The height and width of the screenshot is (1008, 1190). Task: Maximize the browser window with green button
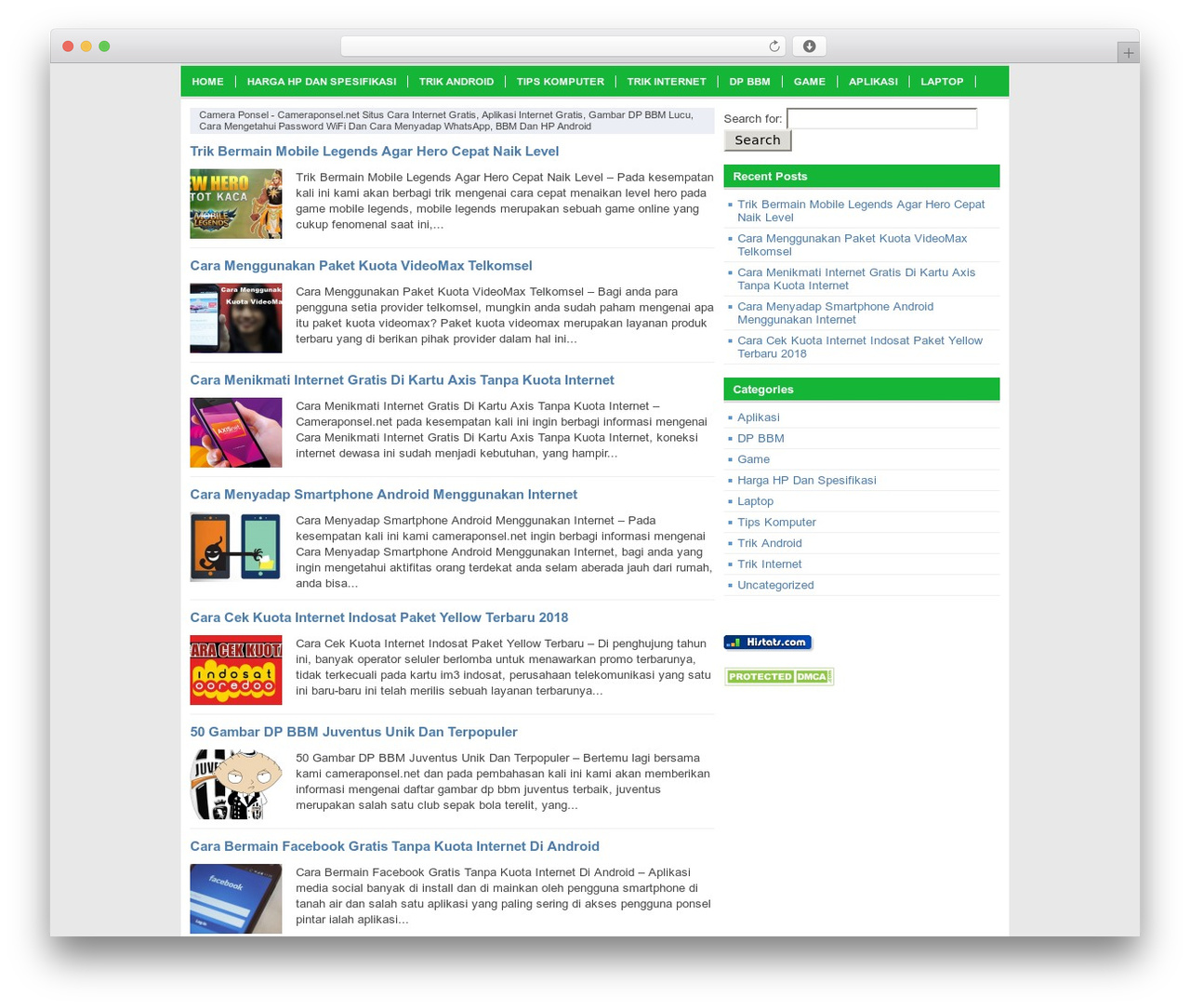point(104,46)
